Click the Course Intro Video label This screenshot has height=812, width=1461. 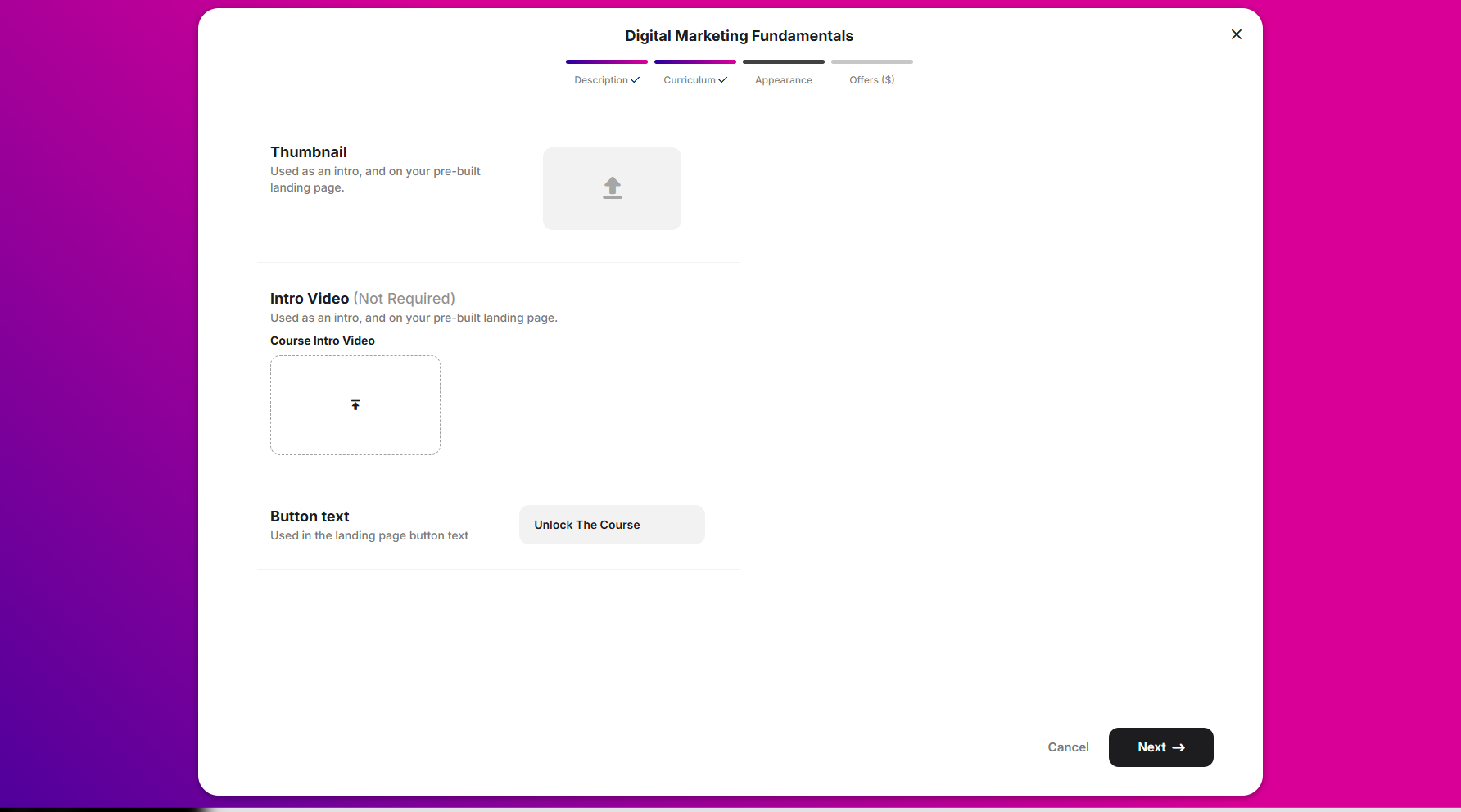tap(323, 341)
